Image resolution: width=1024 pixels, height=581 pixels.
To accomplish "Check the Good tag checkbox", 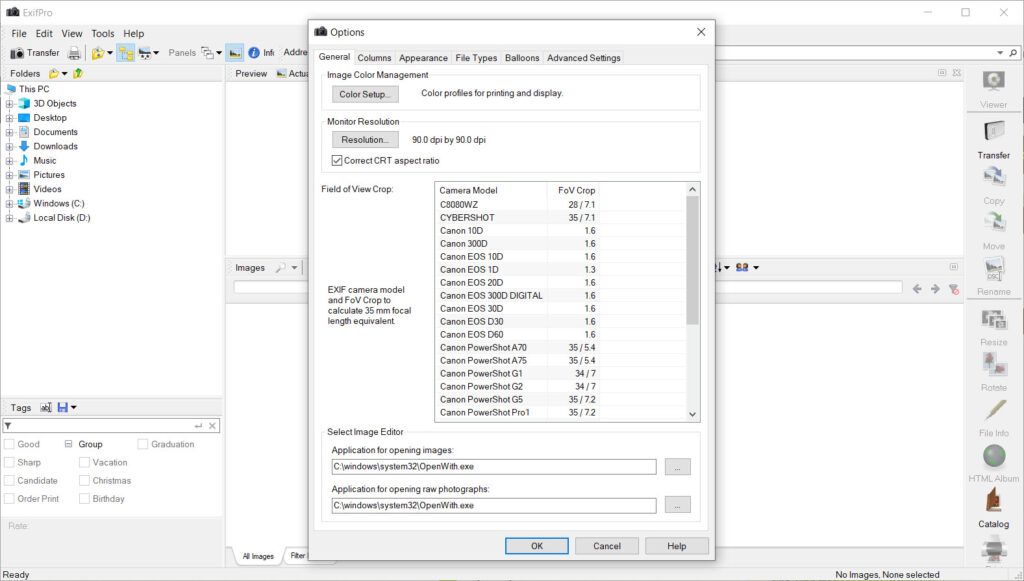I will [x=9, y=444].
